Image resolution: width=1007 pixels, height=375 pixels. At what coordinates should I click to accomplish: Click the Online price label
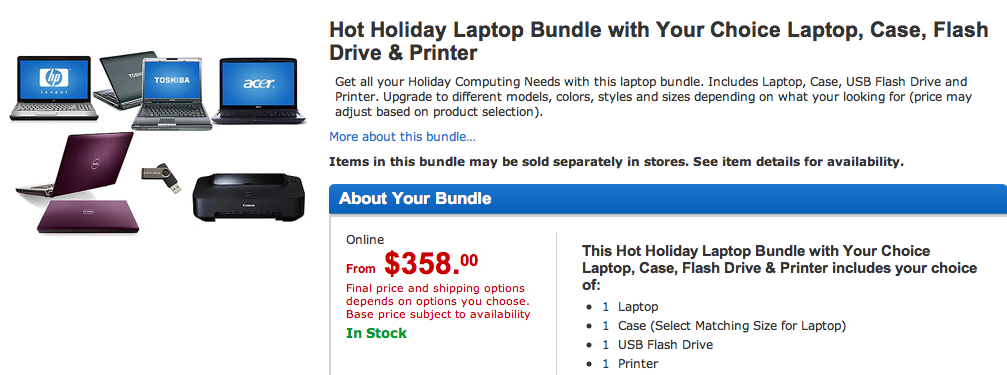[x=365, y=240]
